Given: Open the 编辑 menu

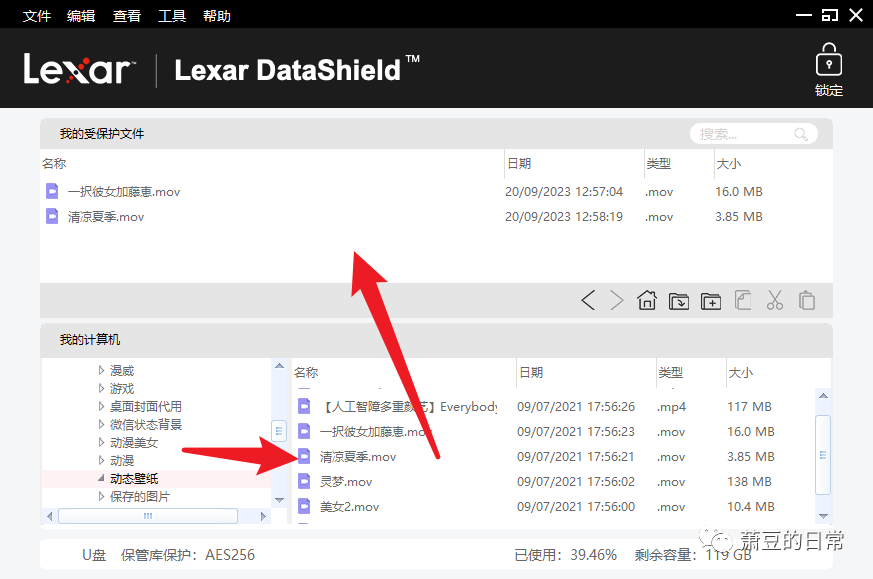Looking at the screenshot, I should [81, 16].
